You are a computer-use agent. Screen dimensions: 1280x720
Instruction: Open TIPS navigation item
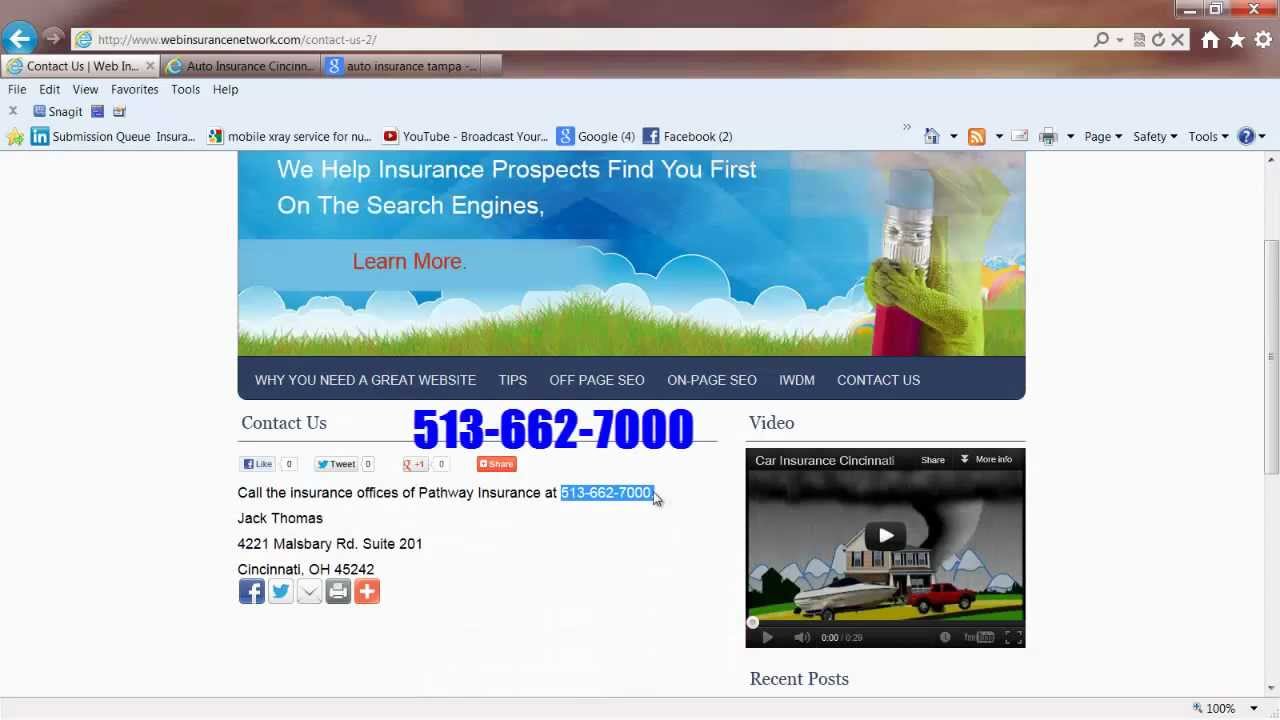click(x=513, y=380)
